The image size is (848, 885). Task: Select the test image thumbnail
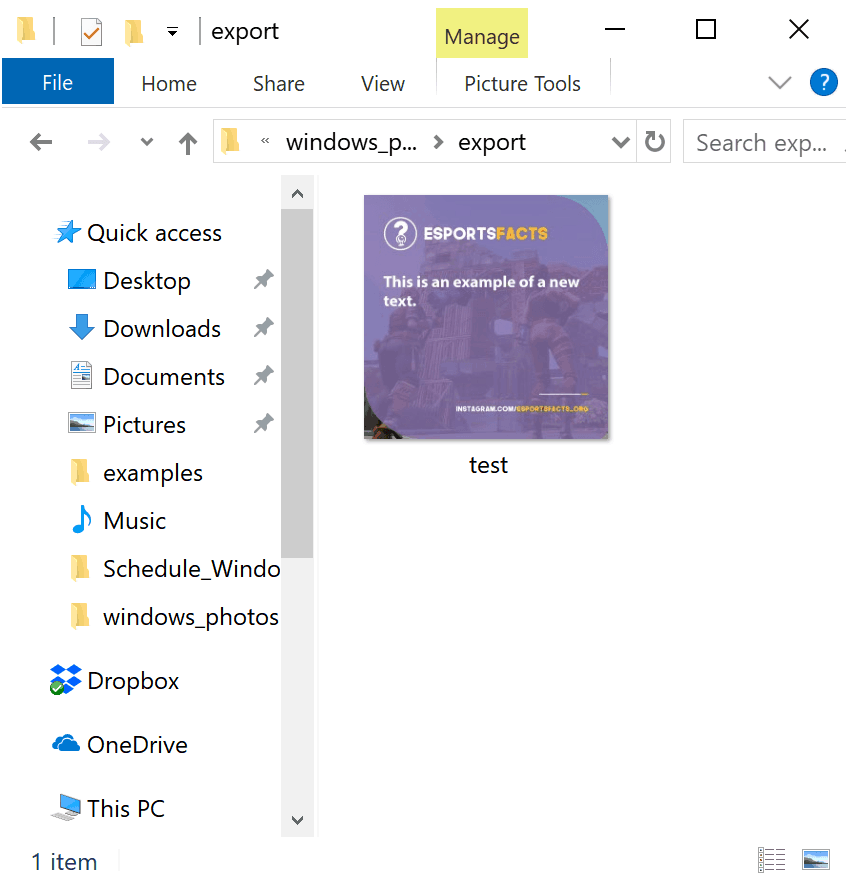click(x=486, y=317)
